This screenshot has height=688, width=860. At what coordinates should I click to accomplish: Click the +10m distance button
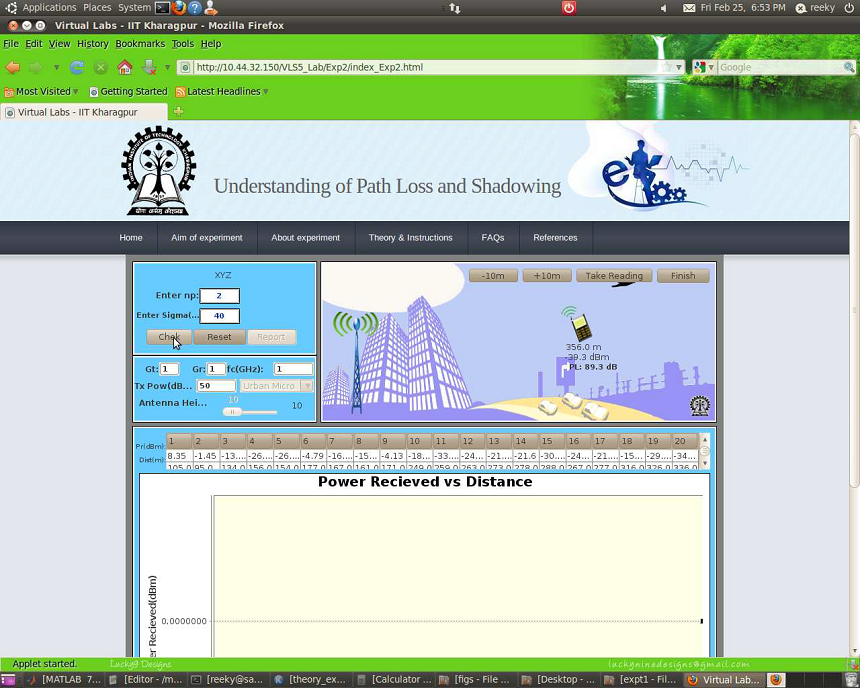[547, 276]
